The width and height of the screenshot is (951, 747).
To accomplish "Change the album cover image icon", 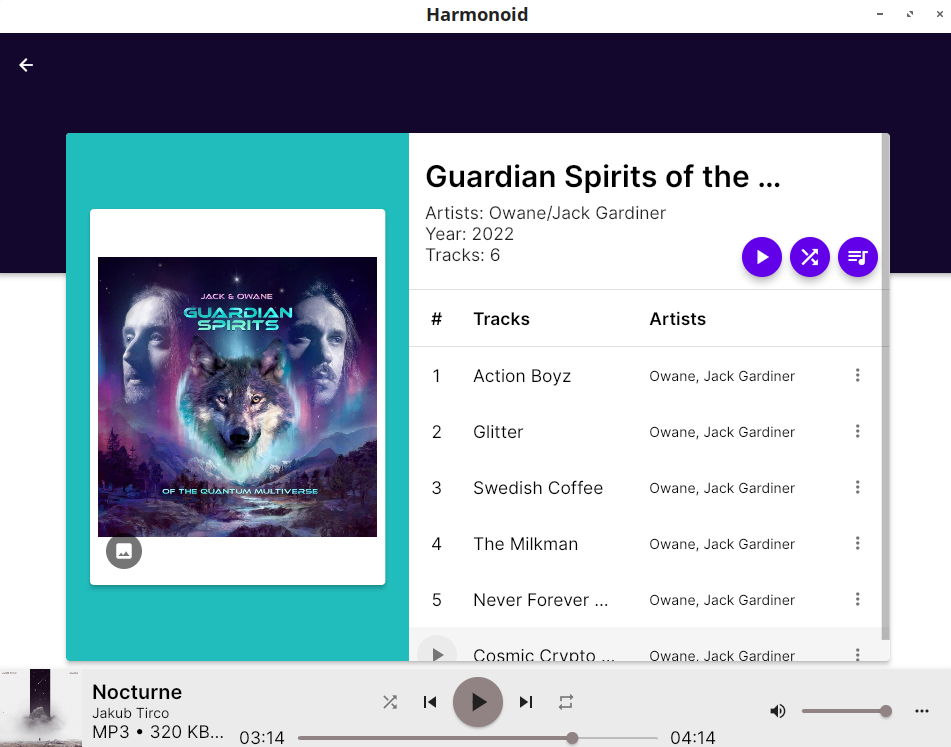I will coord(124,551).
